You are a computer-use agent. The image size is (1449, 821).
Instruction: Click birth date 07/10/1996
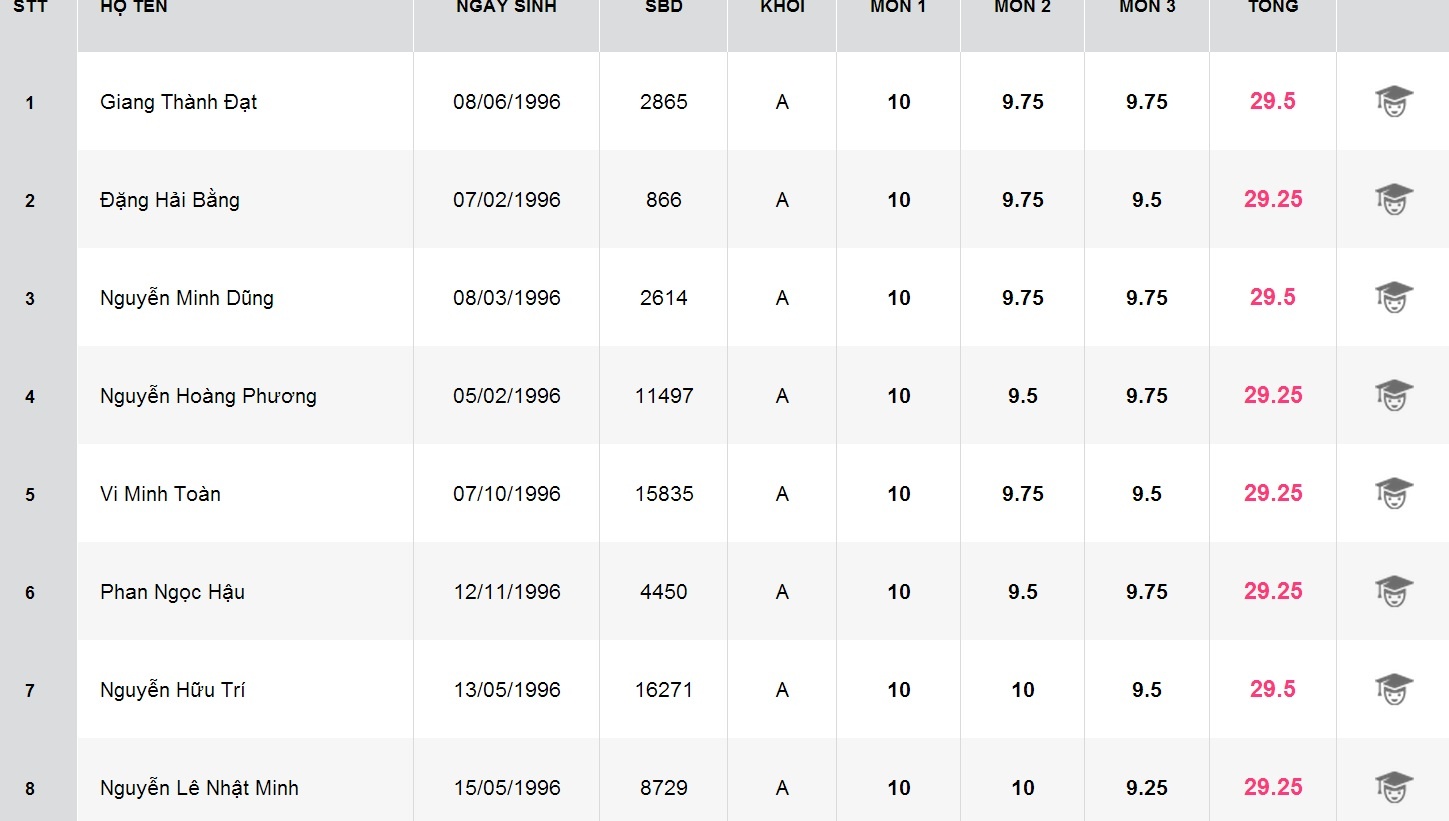pos(507,494)
